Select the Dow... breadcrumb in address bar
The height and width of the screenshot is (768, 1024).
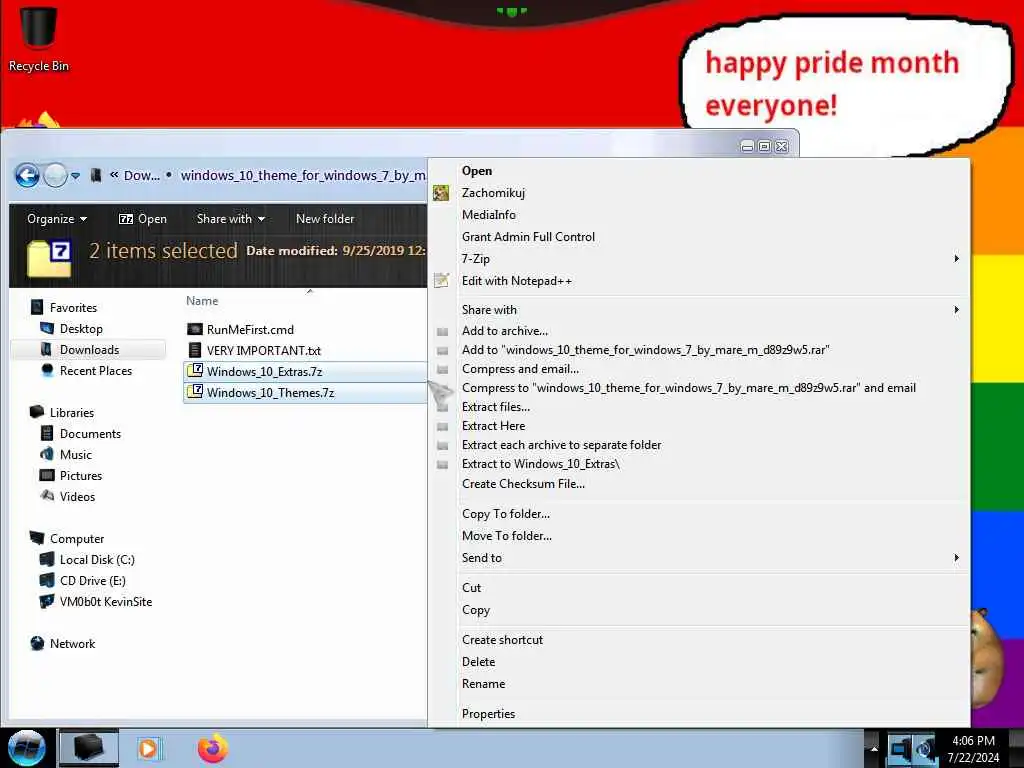(x=141, y=175)
